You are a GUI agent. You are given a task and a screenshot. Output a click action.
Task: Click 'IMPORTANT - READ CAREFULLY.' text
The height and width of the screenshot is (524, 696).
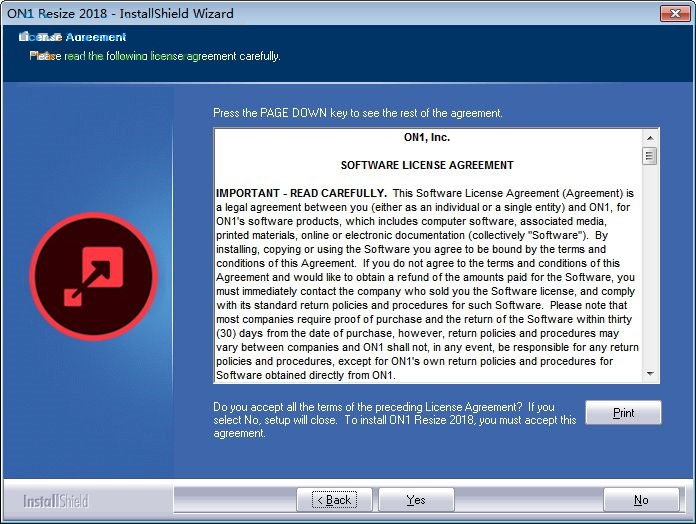click(301, 193)
